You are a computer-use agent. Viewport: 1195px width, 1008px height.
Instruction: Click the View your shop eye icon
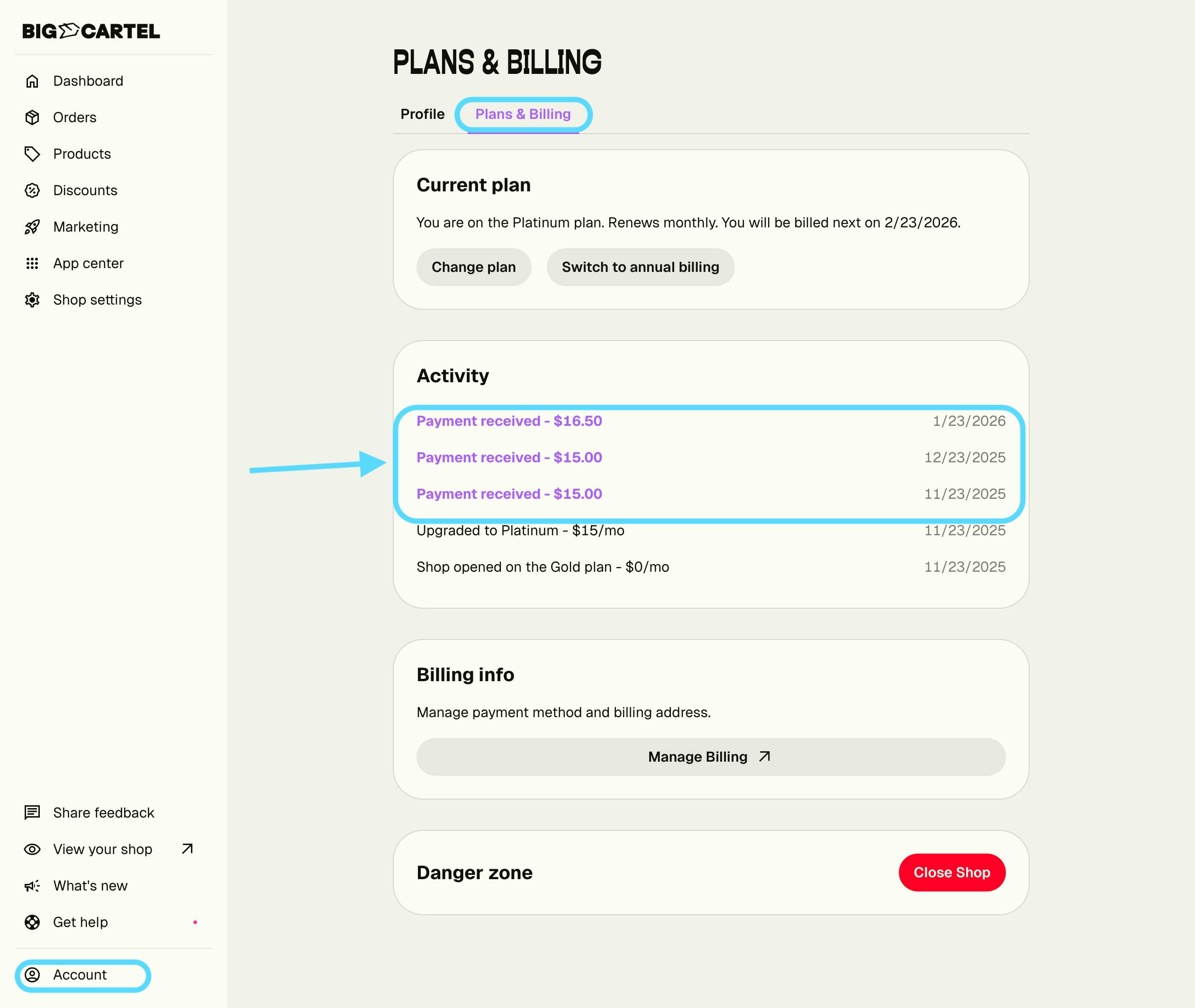pyautogui.click(x=32, y=849)
